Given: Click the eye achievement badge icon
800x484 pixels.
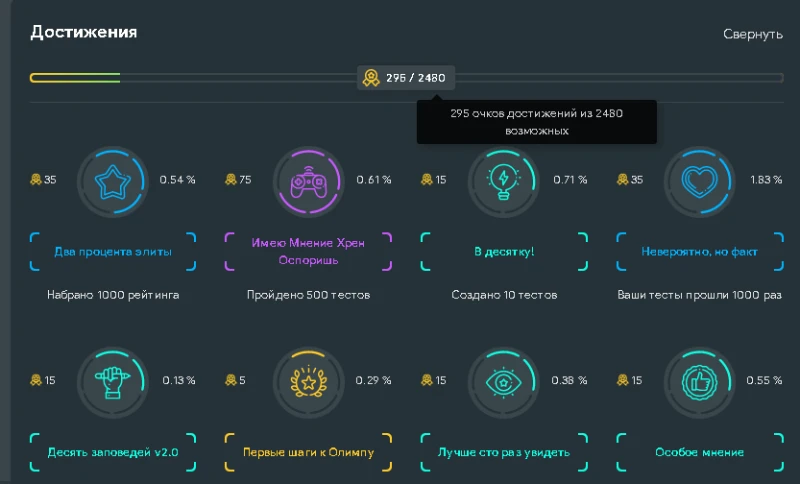Looking at the screenshot, I should click(504, 382).
